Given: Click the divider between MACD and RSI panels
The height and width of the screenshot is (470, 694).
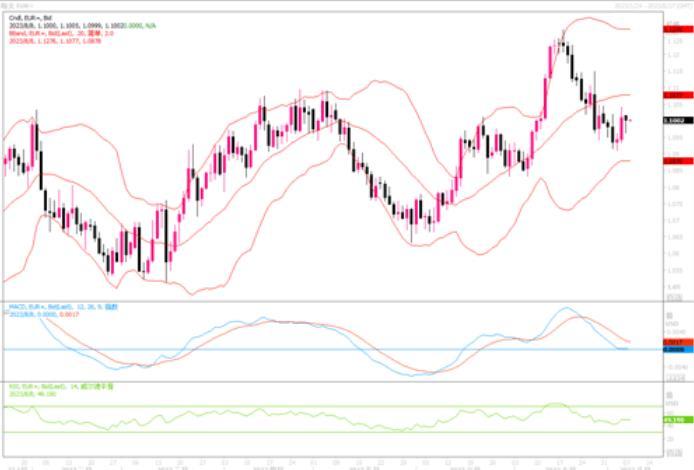Looking at the screenshot, I should pyautogui.click(x=330, y=381).
